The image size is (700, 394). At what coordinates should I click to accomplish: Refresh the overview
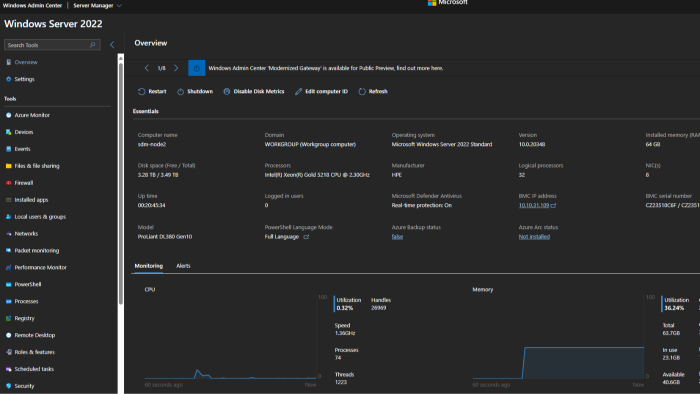click(x=373, y=91)
